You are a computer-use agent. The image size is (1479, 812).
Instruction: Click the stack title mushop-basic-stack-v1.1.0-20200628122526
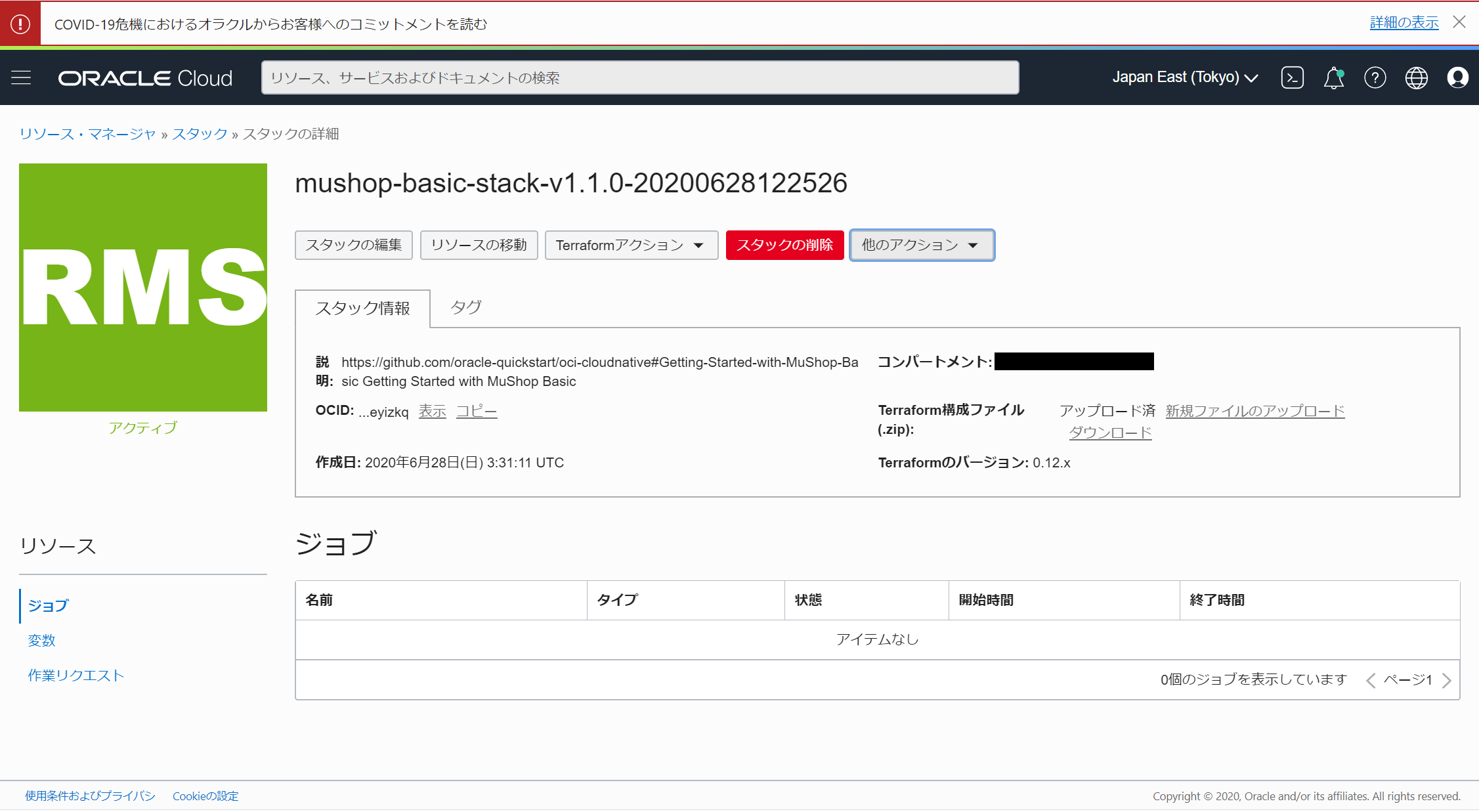point(571,183)
